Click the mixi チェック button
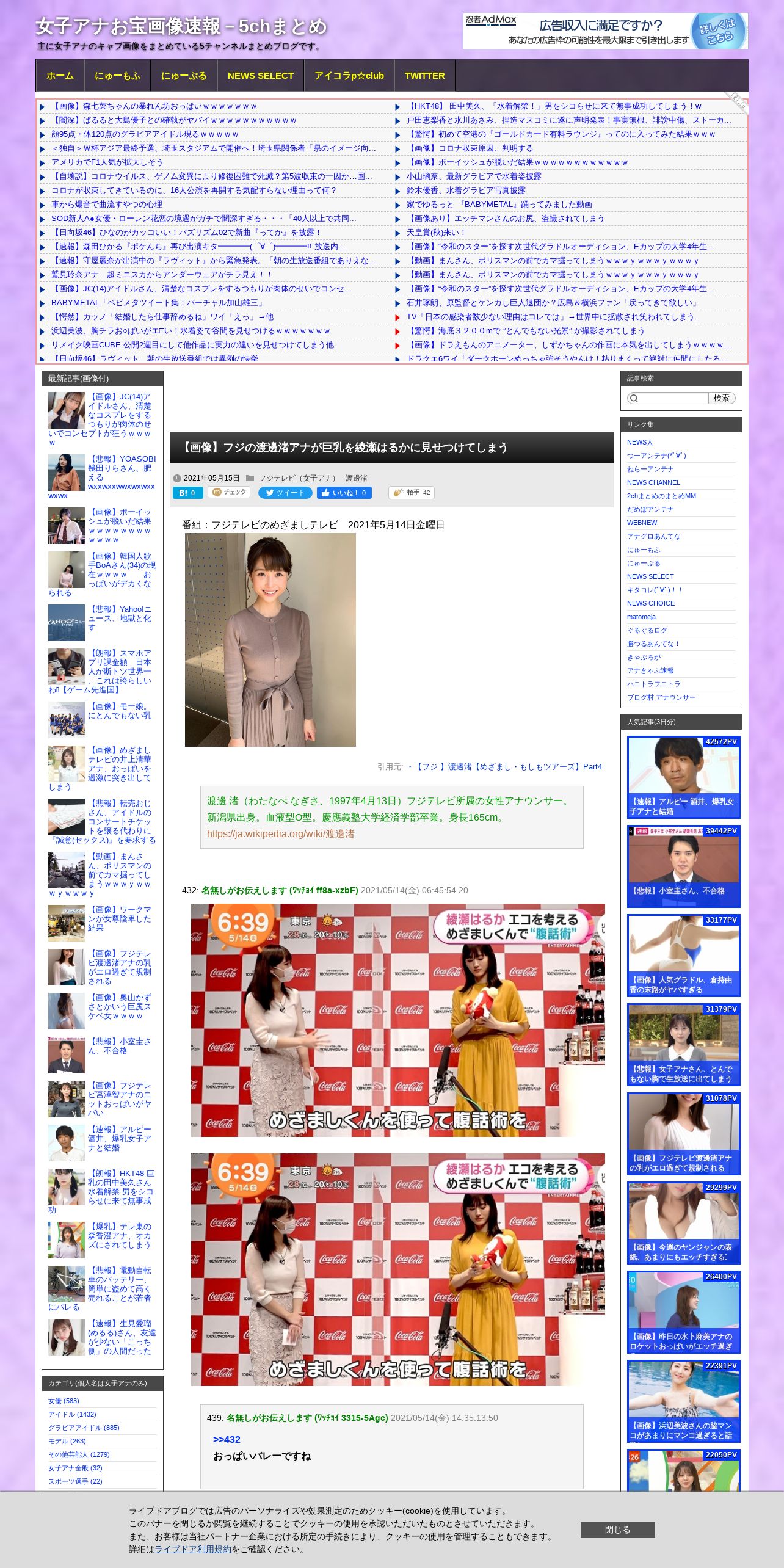784x1568 pixels. coord(229,492)
